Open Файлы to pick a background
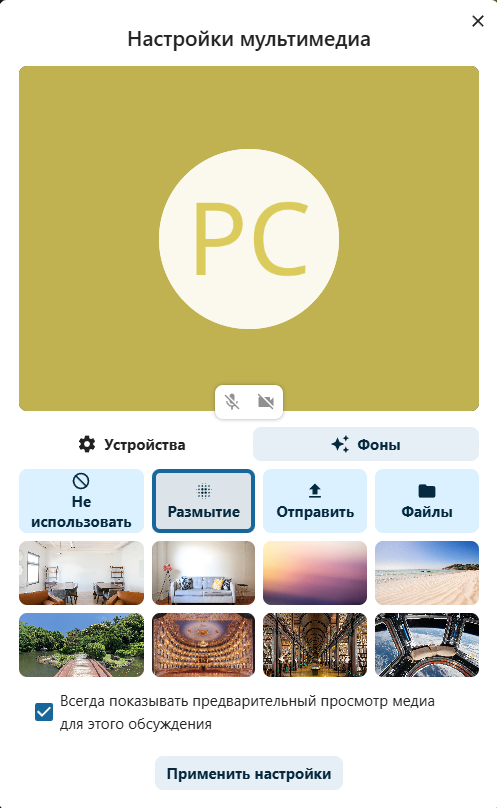The height and width of the screenshot is (808, 497). pyautogui.click(x=427, y=501)
